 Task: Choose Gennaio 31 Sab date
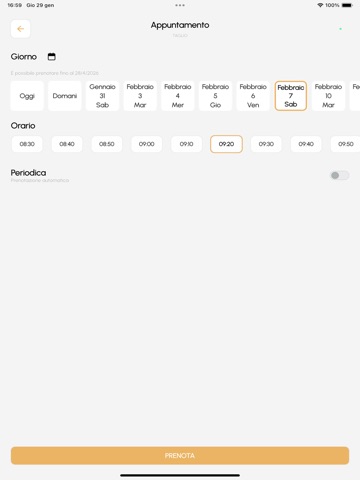click(x=102, y=96)
